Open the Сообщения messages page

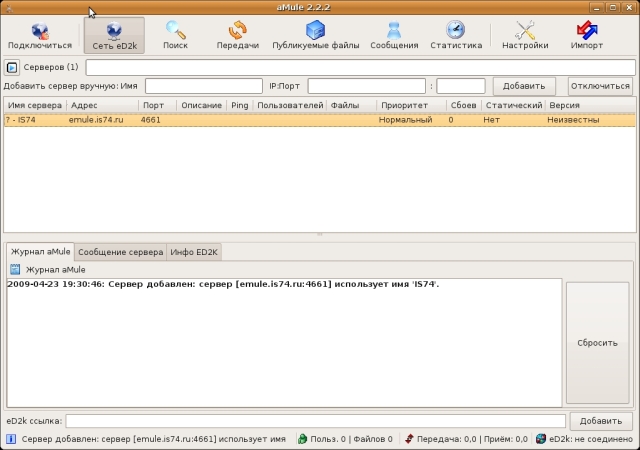(x=394, y=35)
